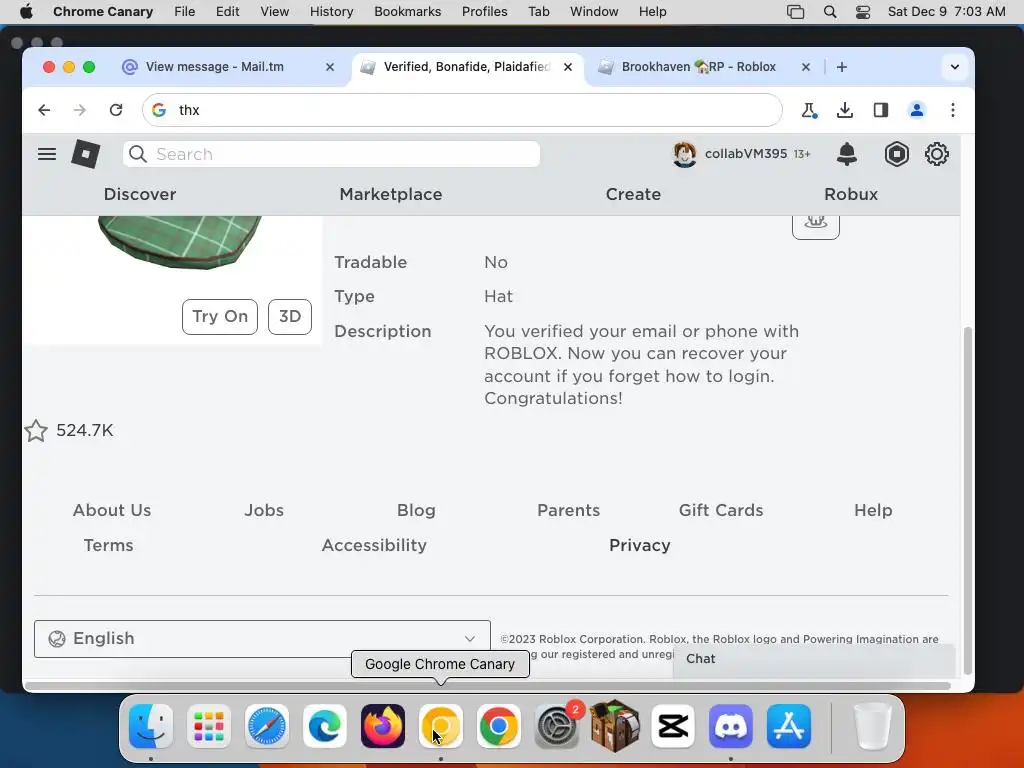The height and width of the screenshot is (768, 1024).
Task: Go to the Discover page
Action: pos(140,195)
